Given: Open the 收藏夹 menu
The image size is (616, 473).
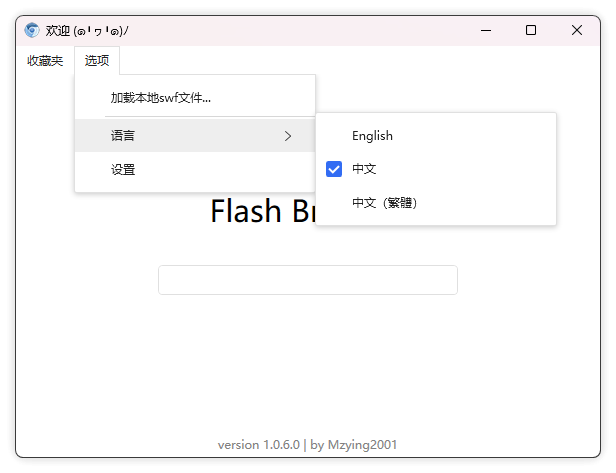Looking at the screenshot, I should coord(45,61).
